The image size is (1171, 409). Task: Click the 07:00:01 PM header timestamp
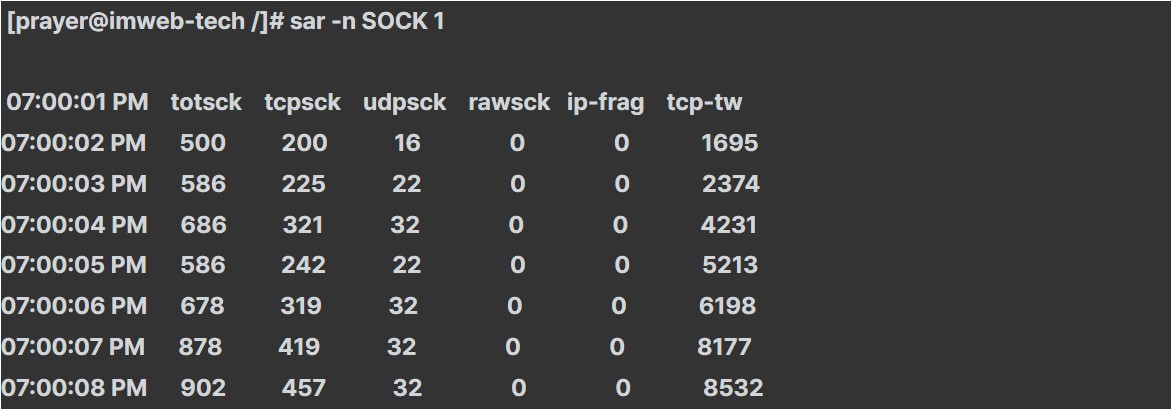[78, 102]
